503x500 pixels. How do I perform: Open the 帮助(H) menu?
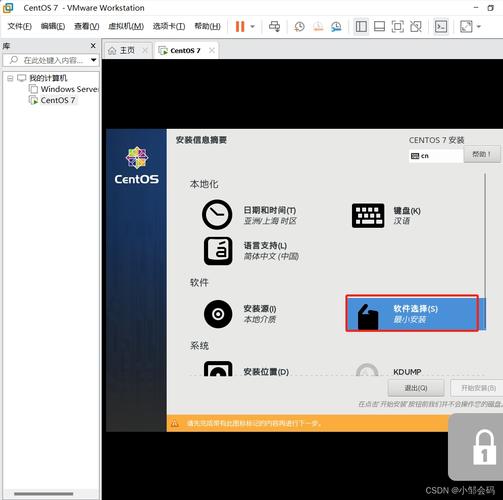tap(207, 26)
